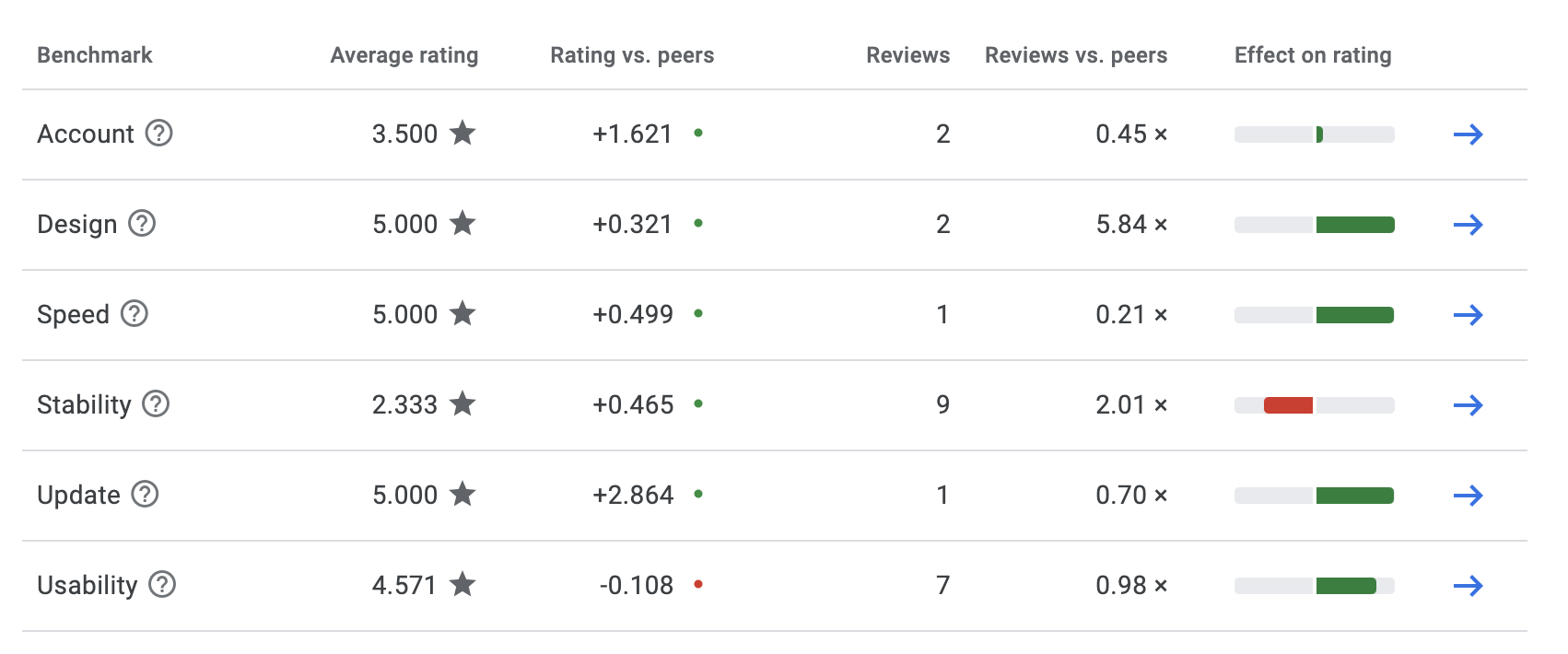Click Effect on rating column header
This screenshot has width=1568, height=654.
click(1313, 55)
